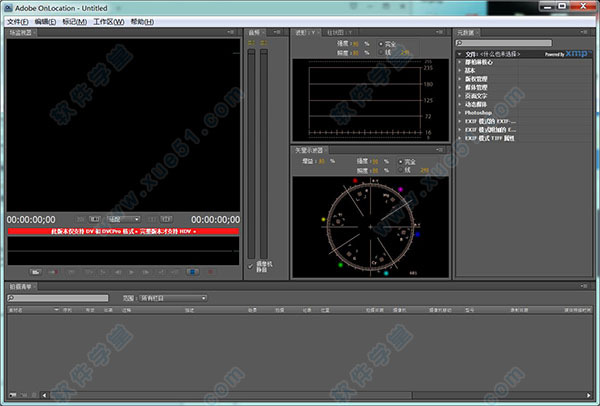Open the shot list panel options menu icon

coord(584,286)
